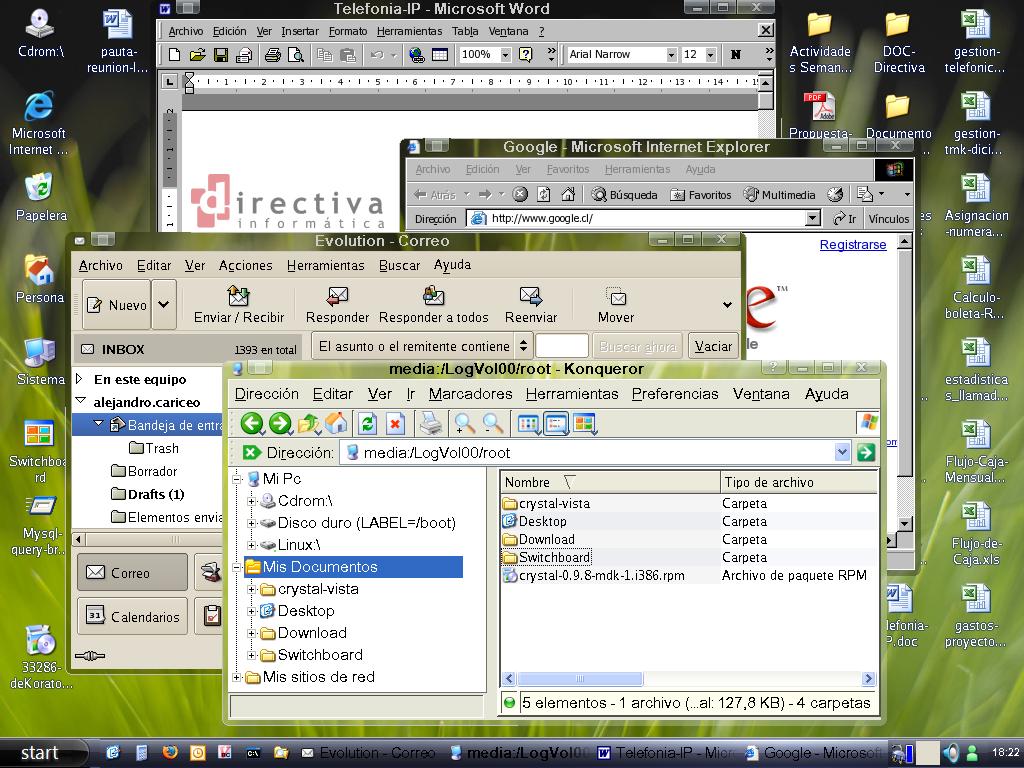The width and height of the screenshot is (1024, 768).
Task: Open Word Herramientas menu
Action: (x=409, y=31)
